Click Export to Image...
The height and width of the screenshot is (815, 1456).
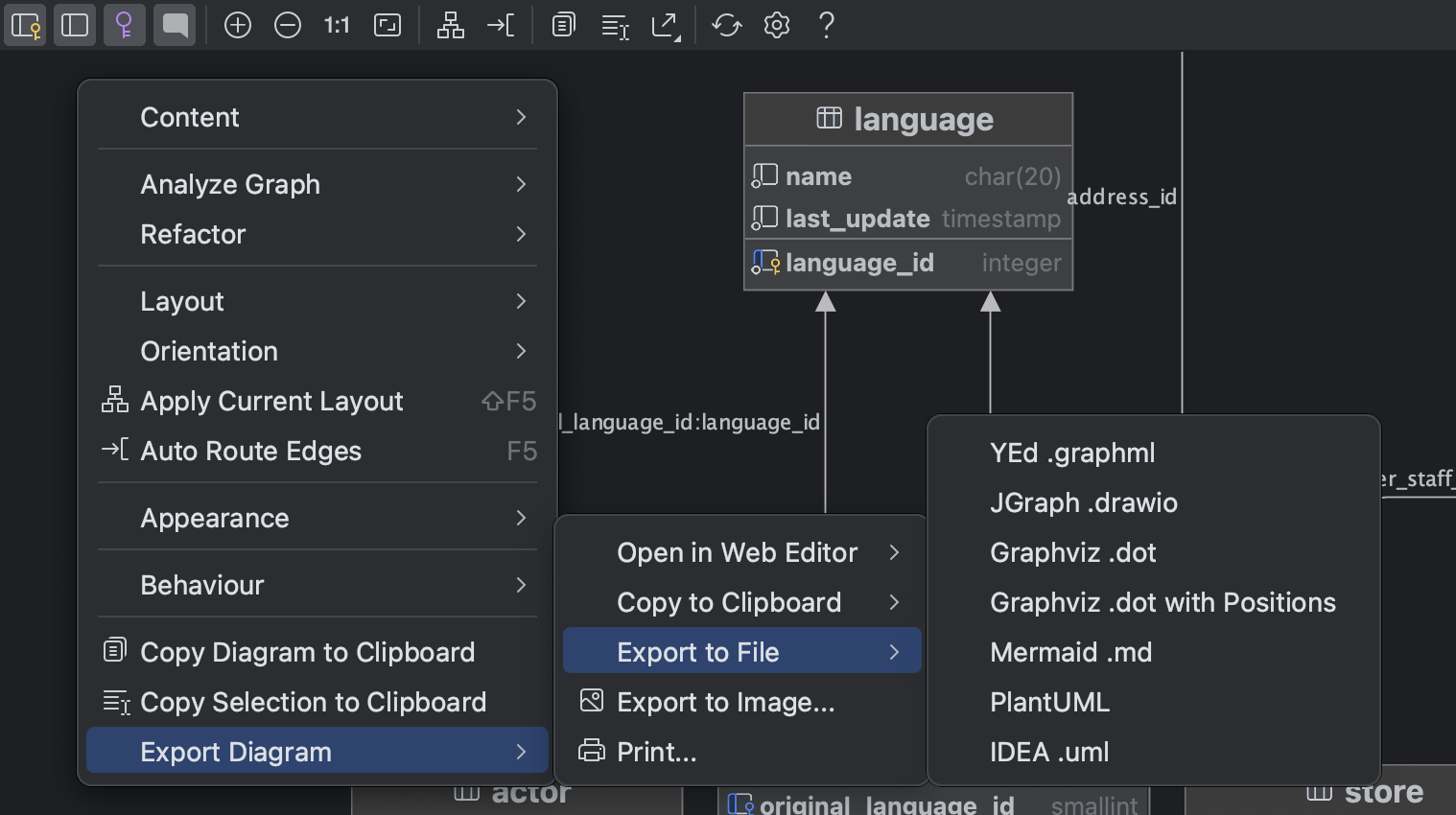click(x=725, y=702)
